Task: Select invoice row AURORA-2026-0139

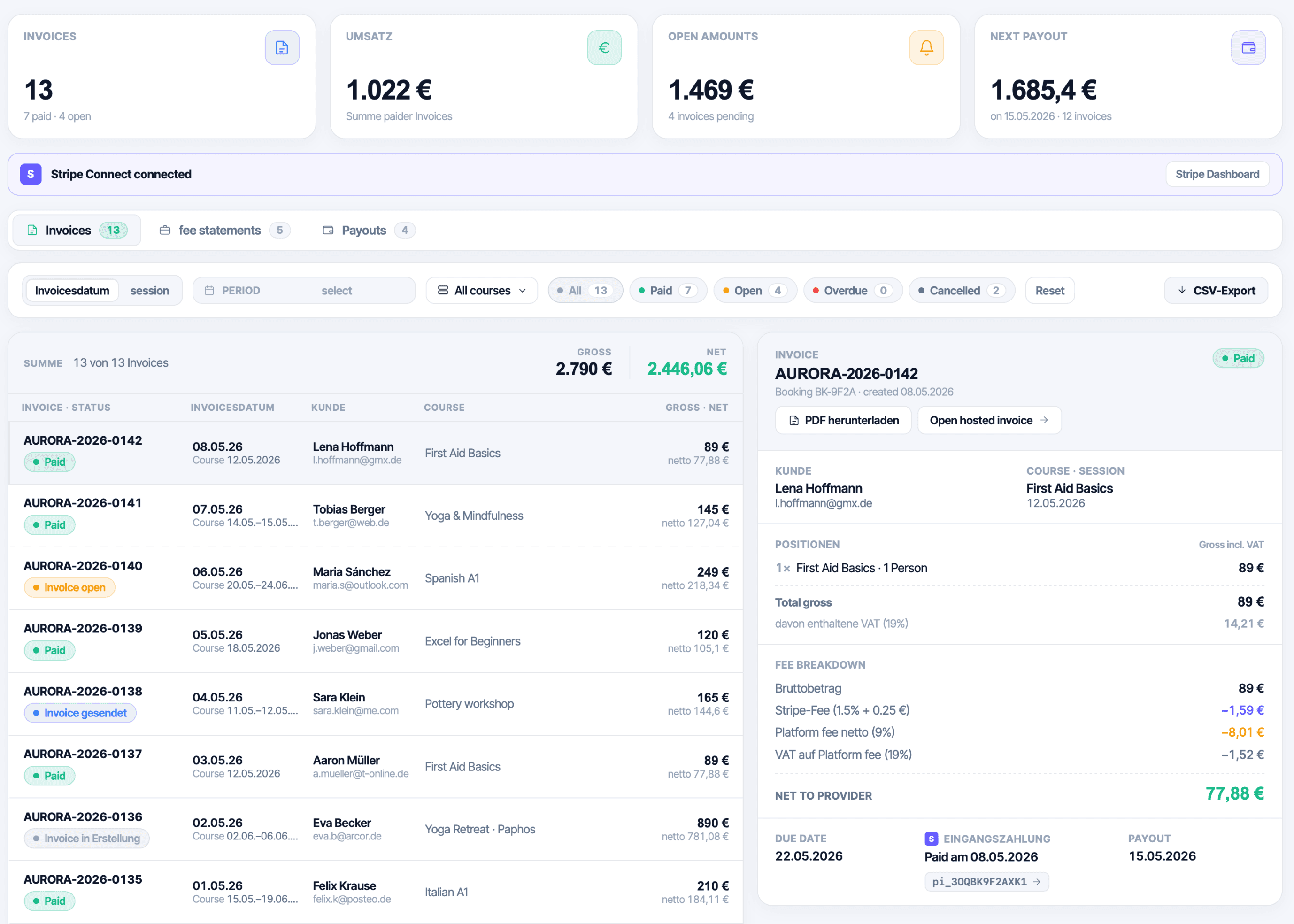Action: (376, 641)
